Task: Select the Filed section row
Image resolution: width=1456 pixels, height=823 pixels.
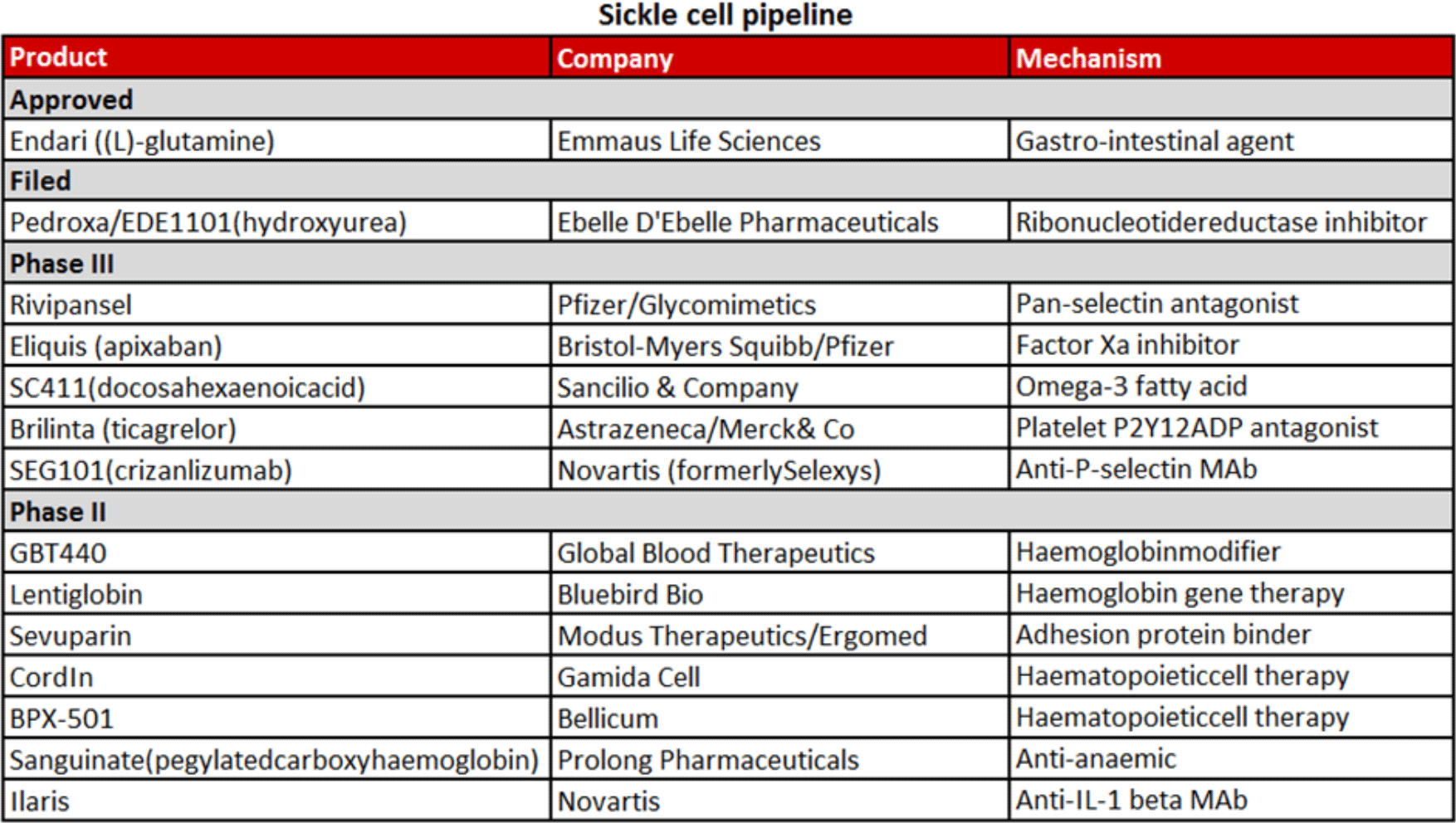Action: pyautogui.click(x=728, y=180)
